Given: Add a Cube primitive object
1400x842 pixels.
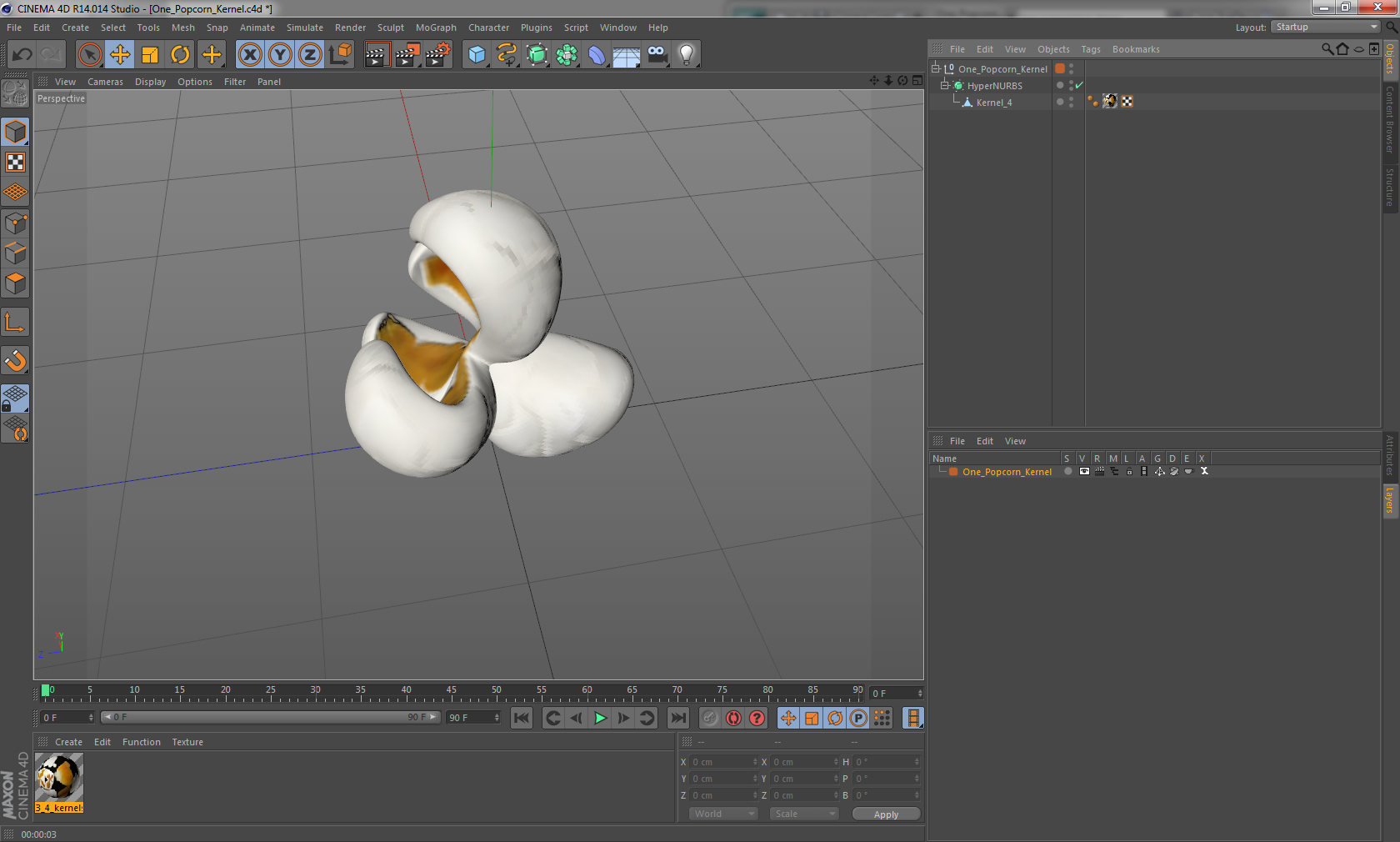Looking at the screenshot, I should click(477, 55).
